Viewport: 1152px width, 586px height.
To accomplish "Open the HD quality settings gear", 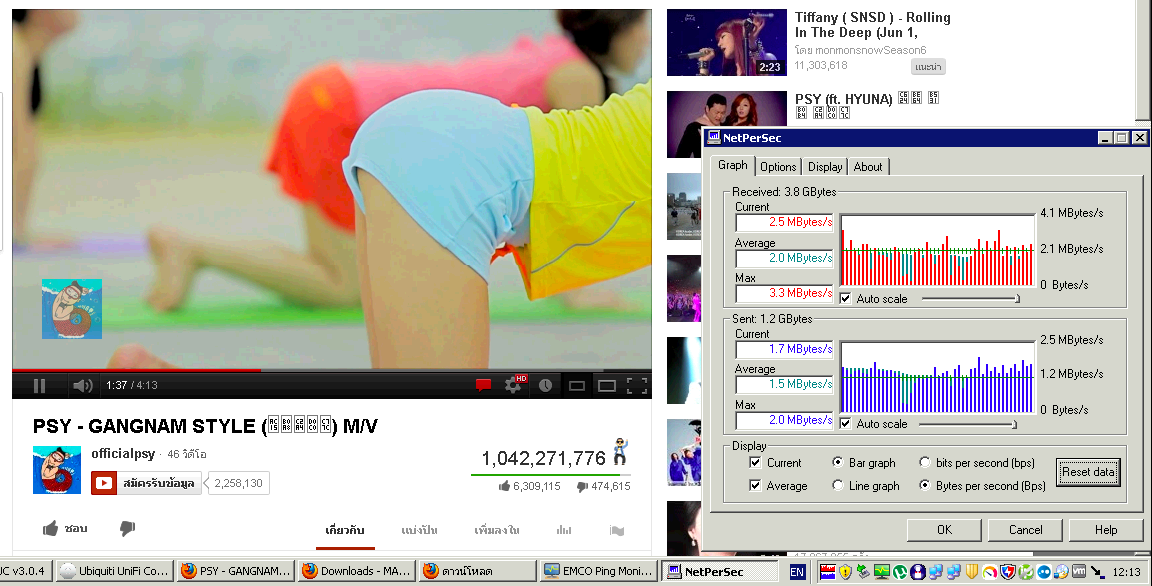I will 514,385.
